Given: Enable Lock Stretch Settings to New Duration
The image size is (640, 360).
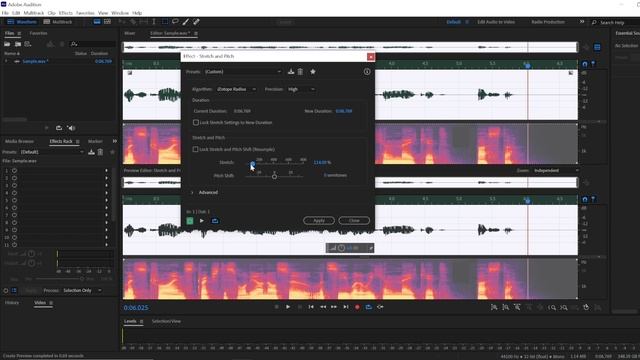Looking at the screenshot, I should [x=196, y=122].
